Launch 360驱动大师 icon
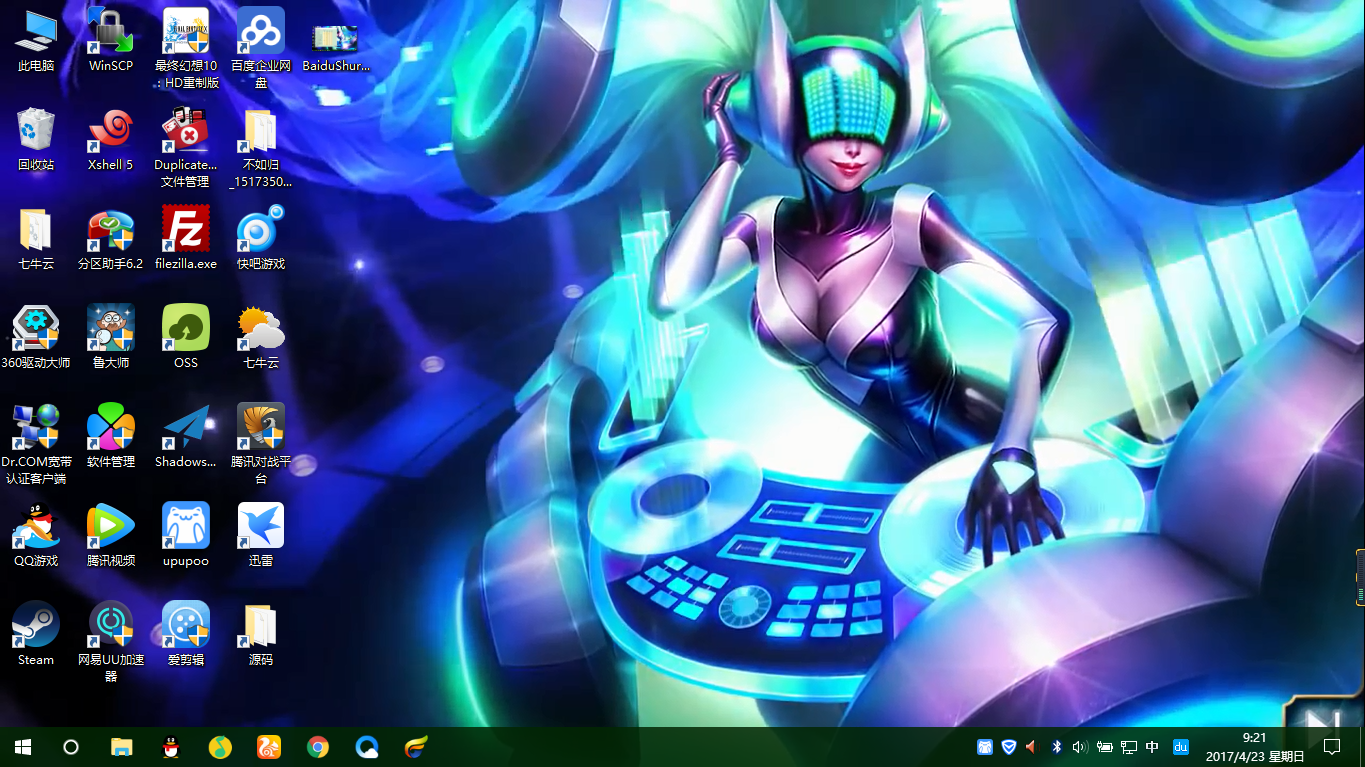The image size is (1365, 767). point(36,338)
